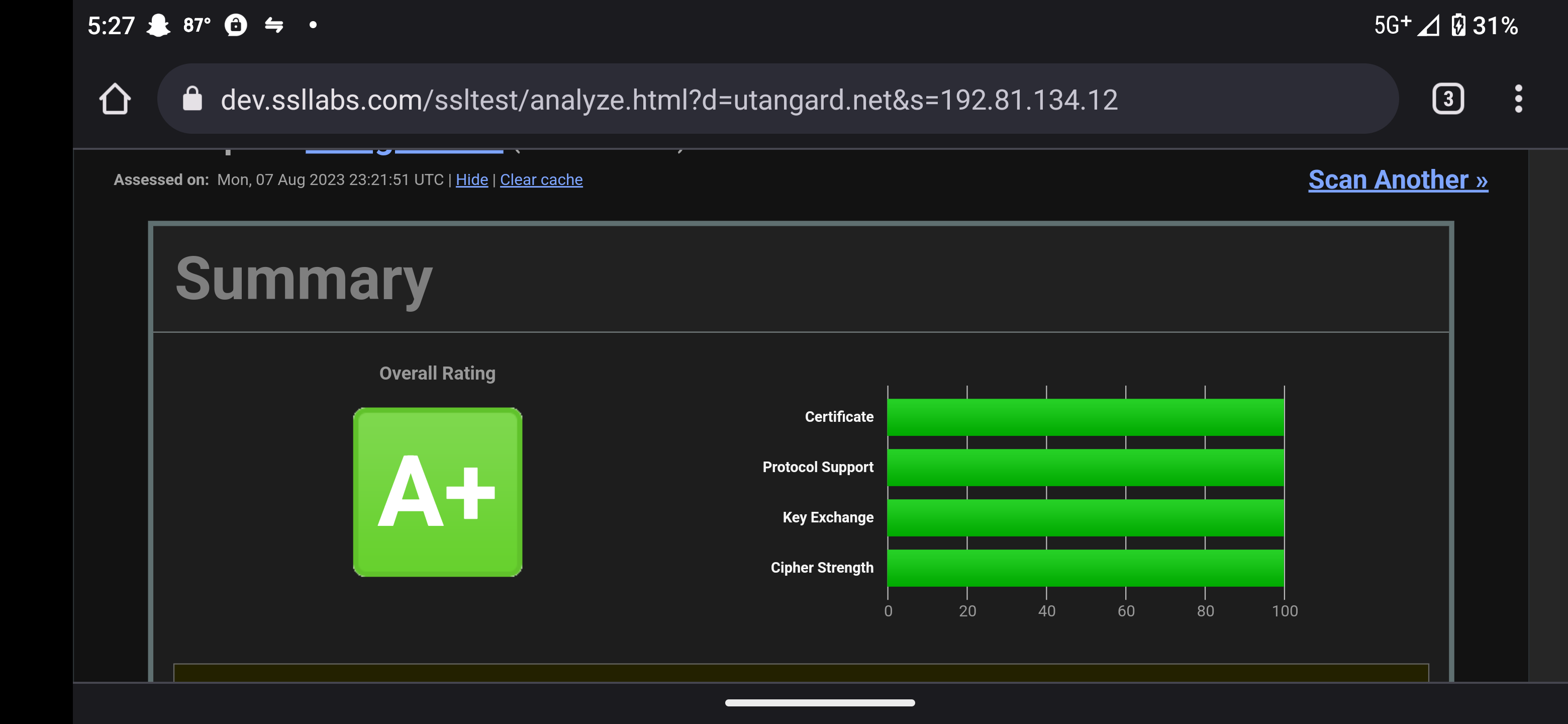This screenshot has width=1568, height=724.
Task: Tap the 'Key Exchange' chart label
Action: pyautogui.click(x=828, y=517)
